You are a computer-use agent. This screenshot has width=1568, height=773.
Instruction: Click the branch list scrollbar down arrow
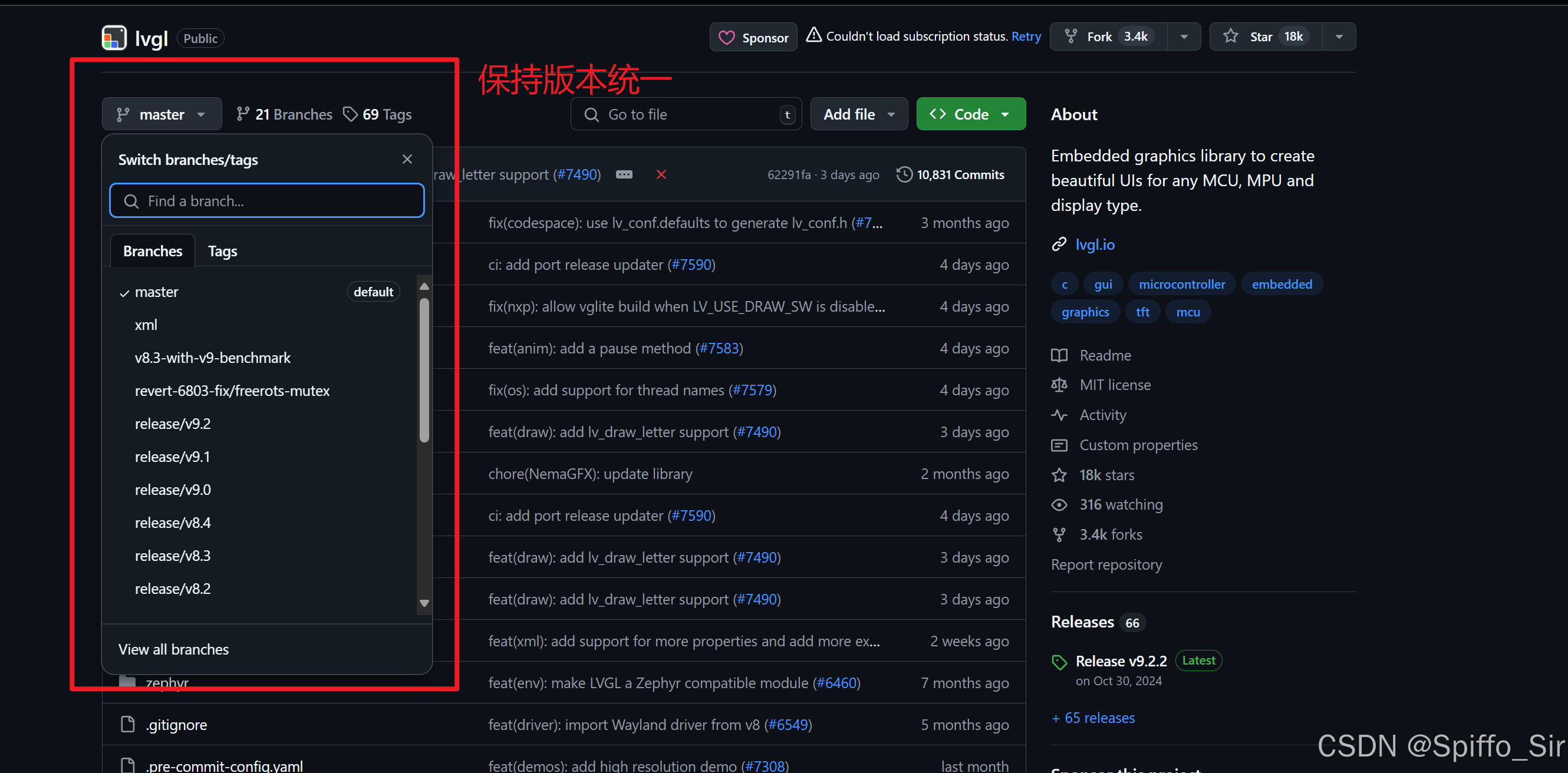(x=425, y=603)
